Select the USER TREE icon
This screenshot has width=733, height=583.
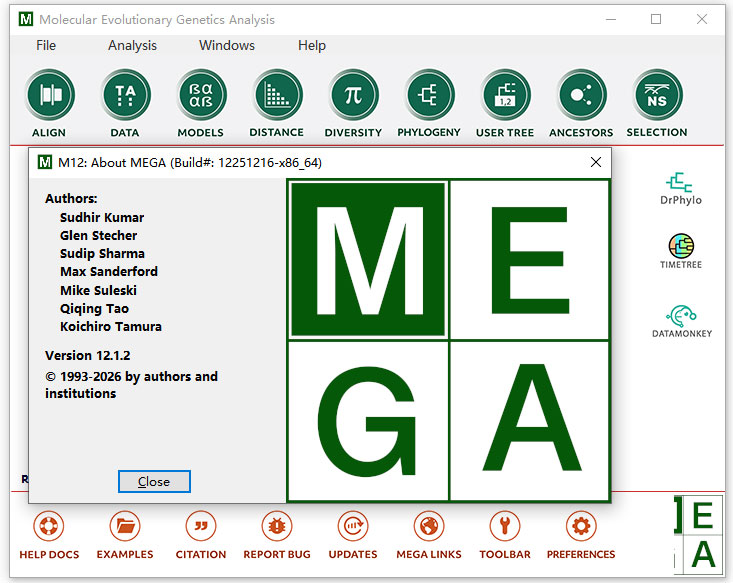point(505,95)
